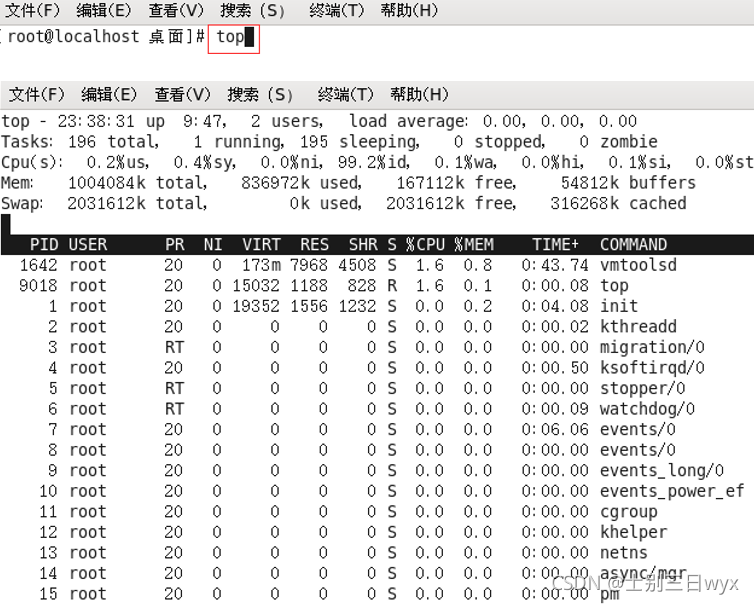Select PID 9018 in process list
This screenshot has width=754, height=604.
coord(38,286)
